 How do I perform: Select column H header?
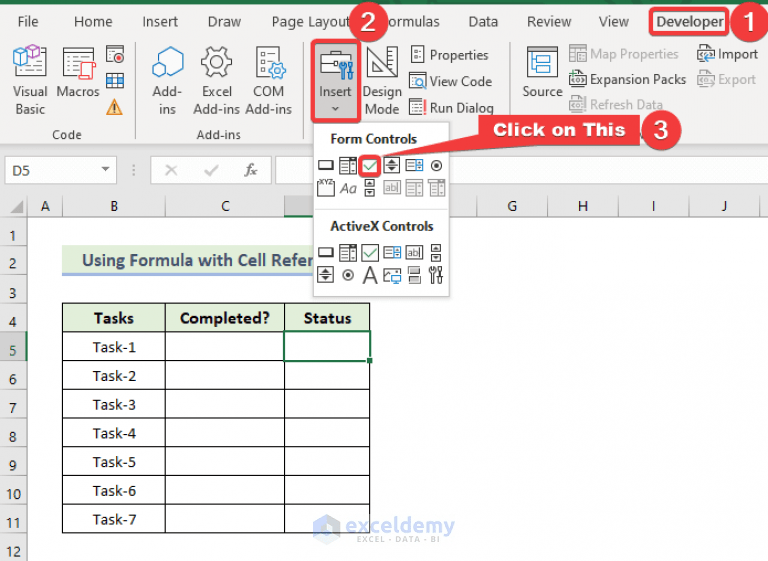pos(583,206)
